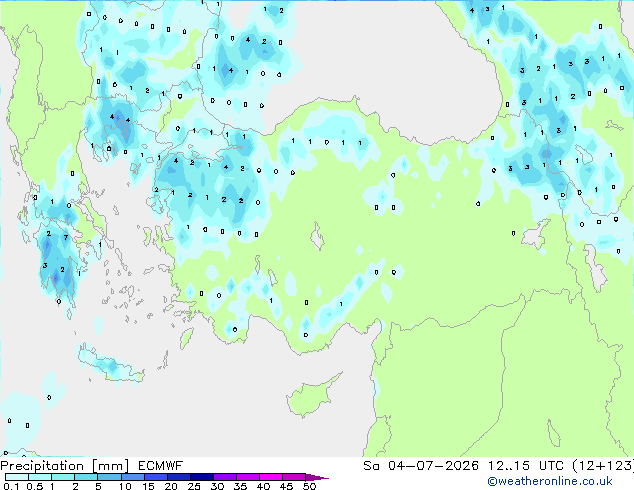Click the 1–2 mm legend color swatch
This screenshot has height=490, width=634.
(63, 477)
